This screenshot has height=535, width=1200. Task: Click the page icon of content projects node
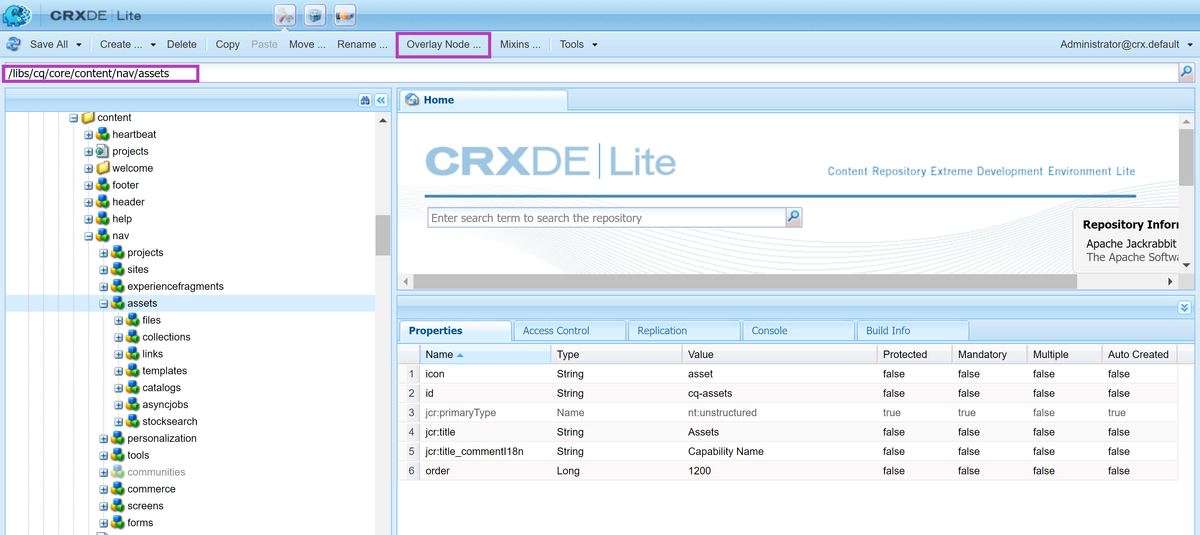coord(103,151)
